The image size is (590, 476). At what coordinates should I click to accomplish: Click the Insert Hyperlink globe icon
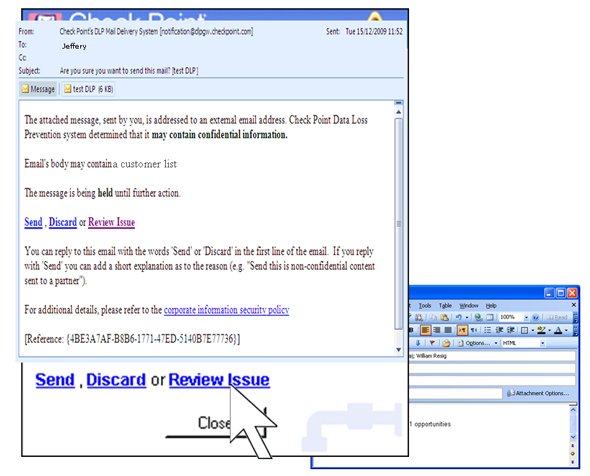[x=478, y=317]
